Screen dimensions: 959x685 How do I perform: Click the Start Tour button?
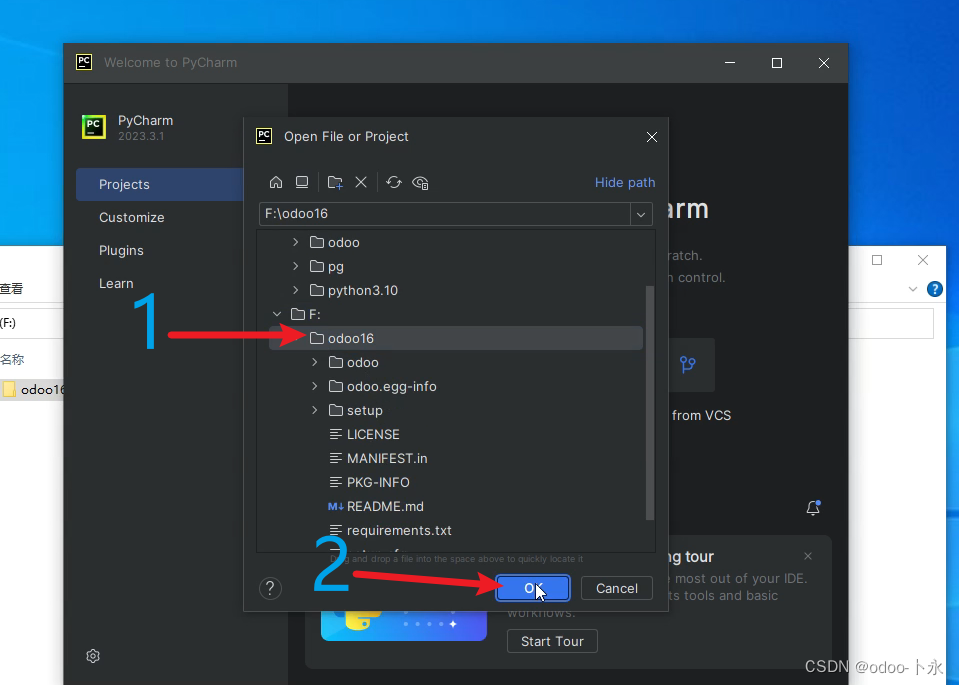point(552,641)
